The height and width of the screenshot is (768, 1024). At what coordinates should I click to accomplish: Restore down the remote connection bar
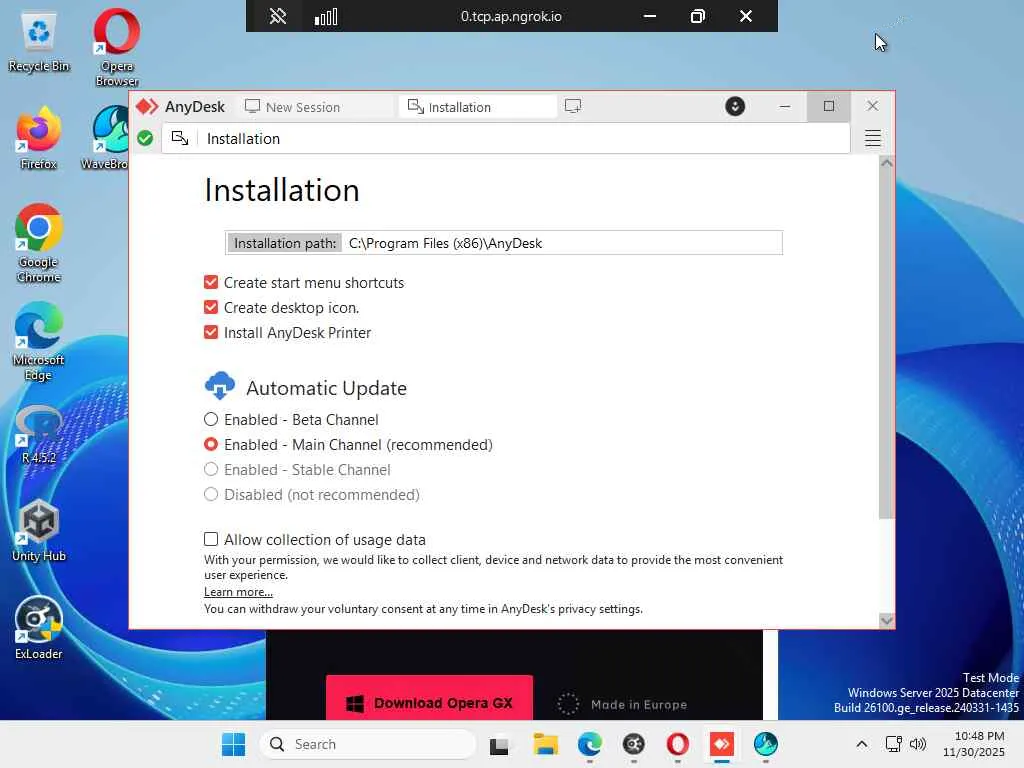point(697,16)
